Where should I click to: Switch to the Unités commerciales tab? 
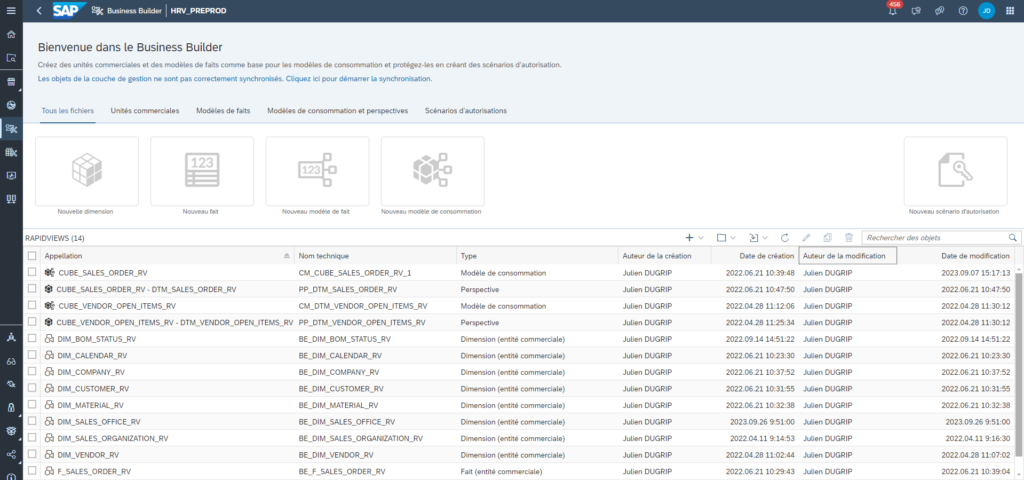(144, 110)
